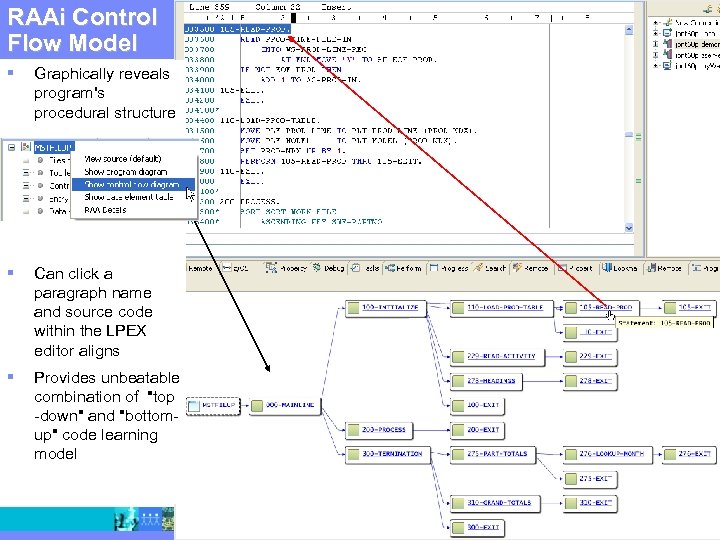Open the 200-PROCESS node link
The image size is (720, 540).
click(383, 429)
